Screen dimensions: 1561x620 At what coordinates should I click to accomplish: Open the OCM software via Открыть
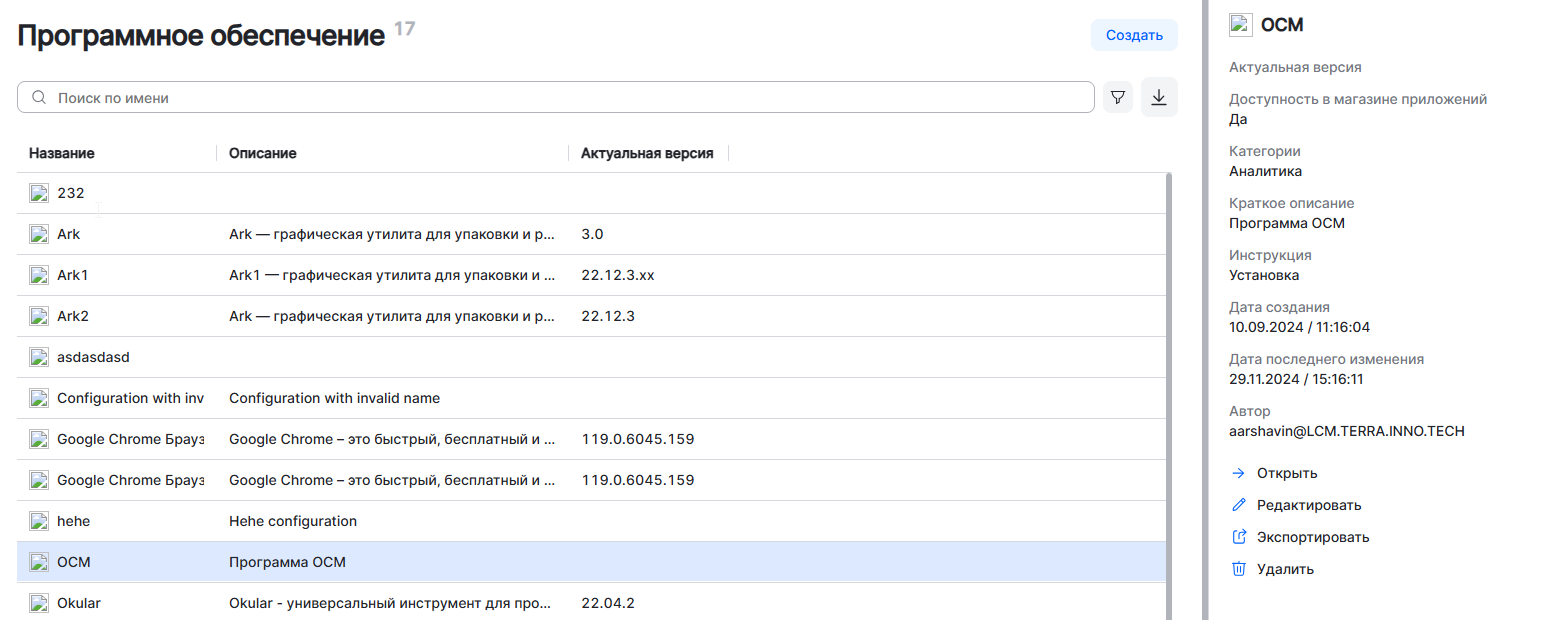[1286, 473]
